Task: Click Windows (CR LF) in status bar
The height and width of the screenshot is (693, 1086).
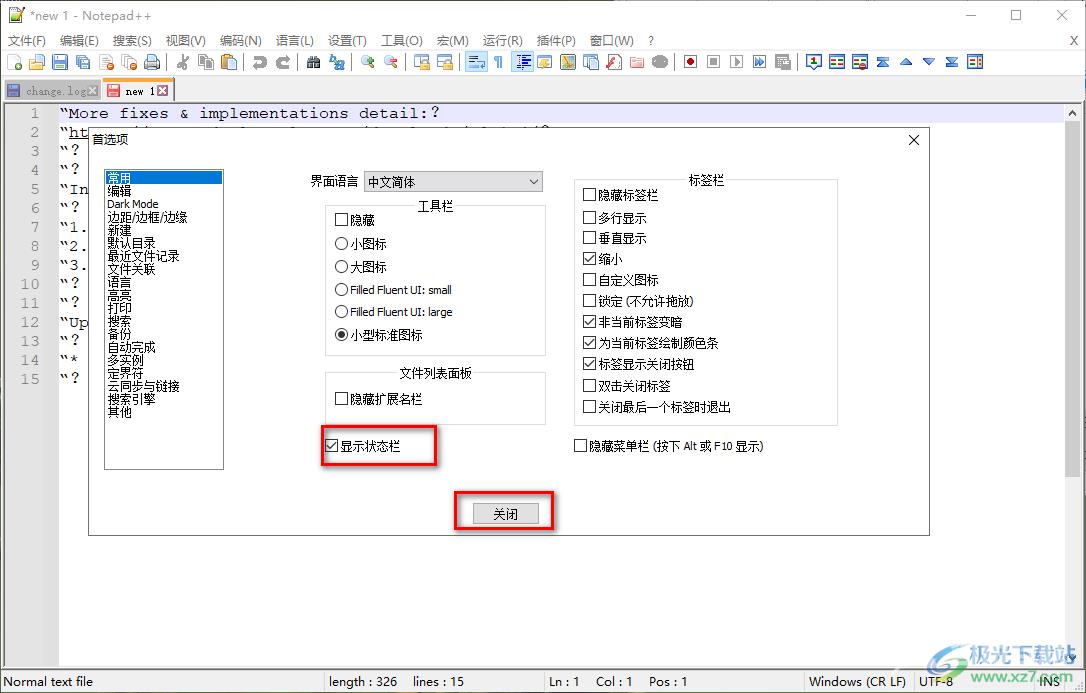Action: click(857, 681)
